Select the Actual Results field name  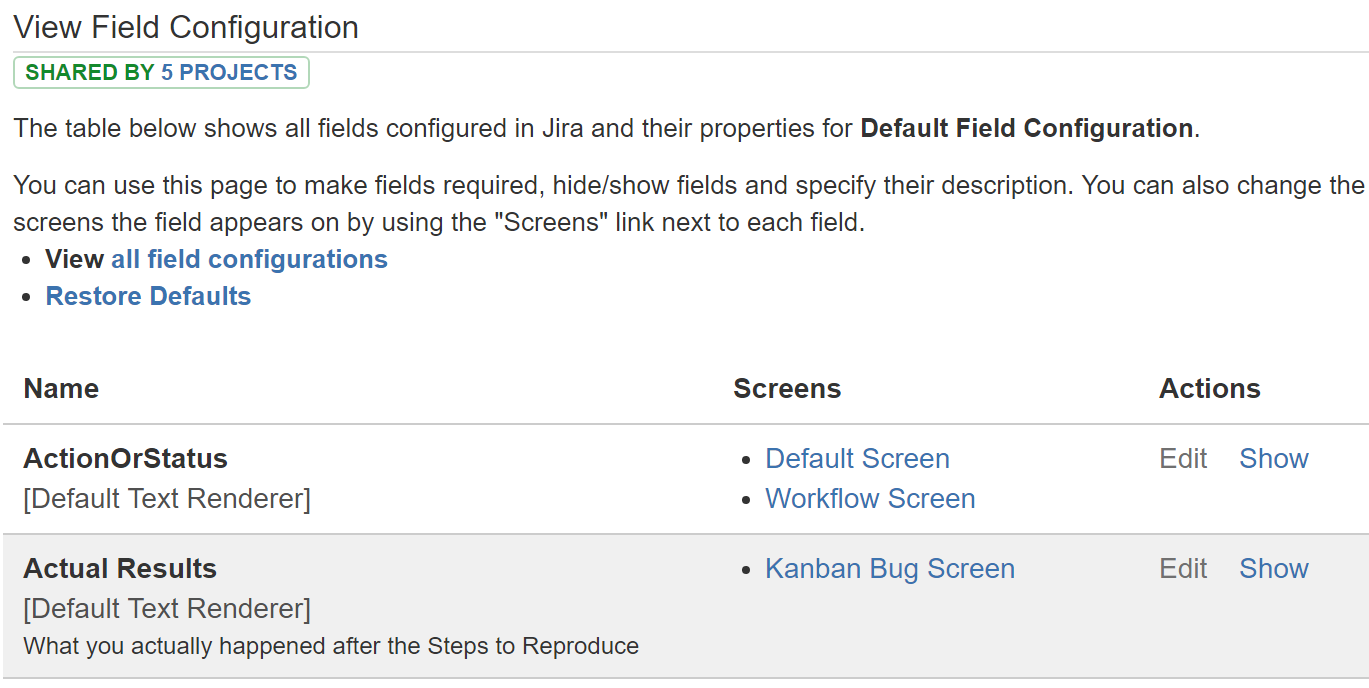tap(120, 569)
